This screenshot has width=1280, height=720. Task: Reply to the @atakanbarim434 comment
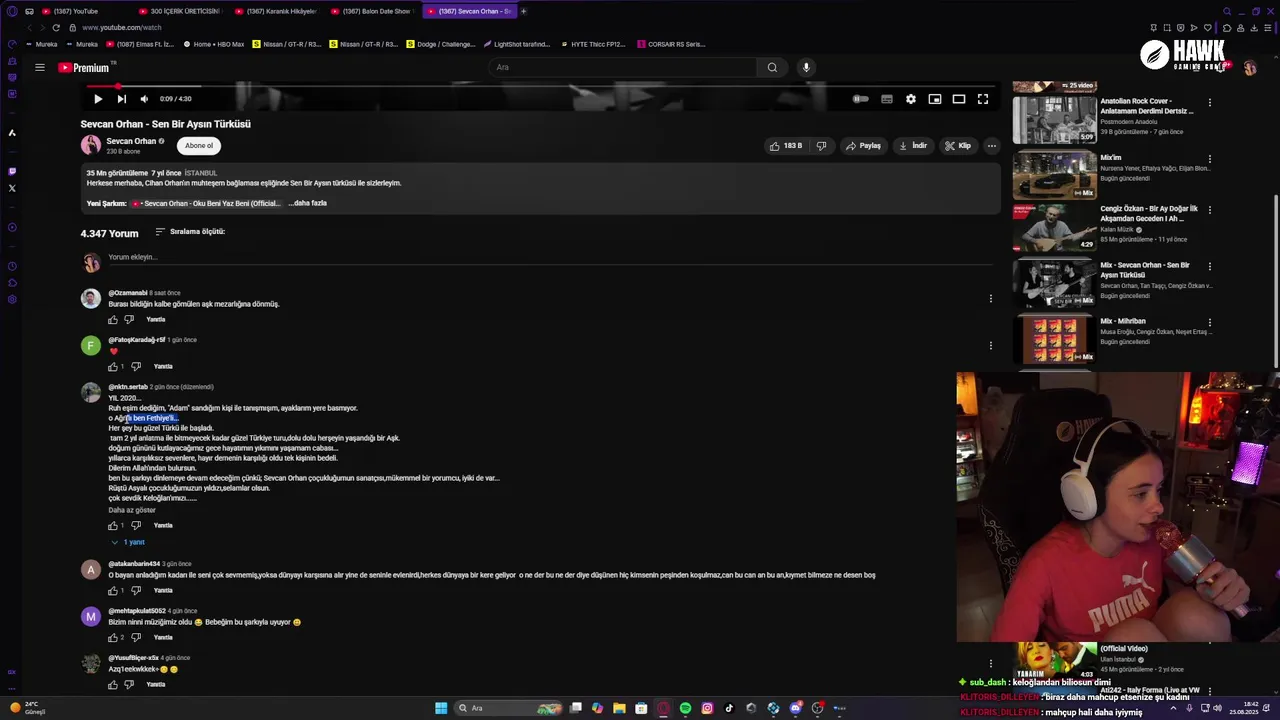163,591
